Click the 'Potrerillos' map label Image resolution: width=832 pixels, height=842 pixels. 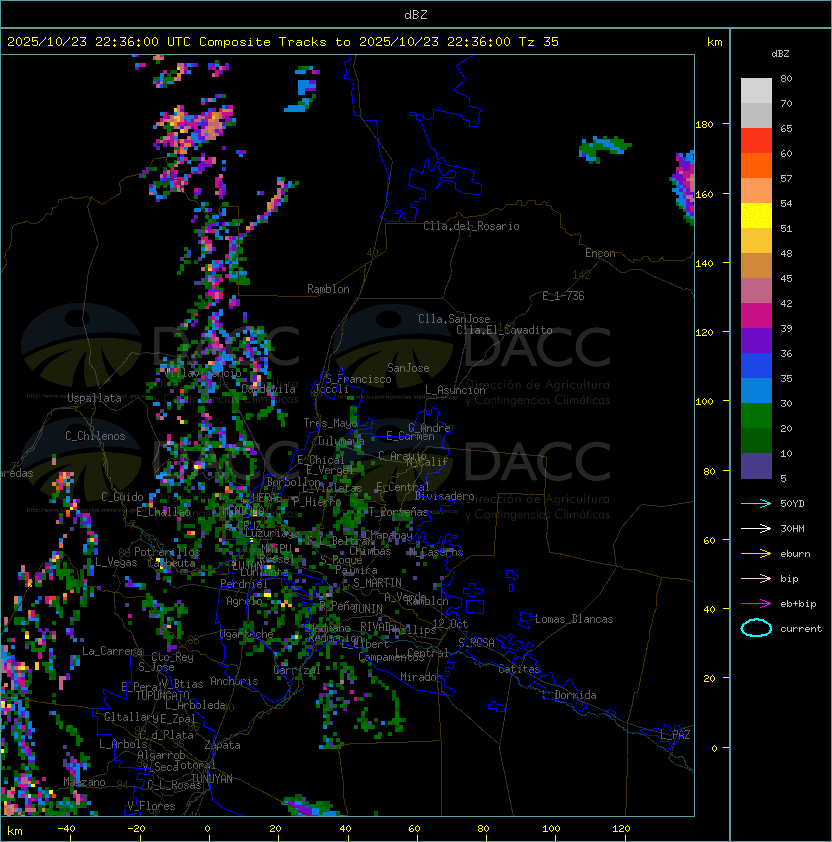pyautogui.click(x=167, y=552)
